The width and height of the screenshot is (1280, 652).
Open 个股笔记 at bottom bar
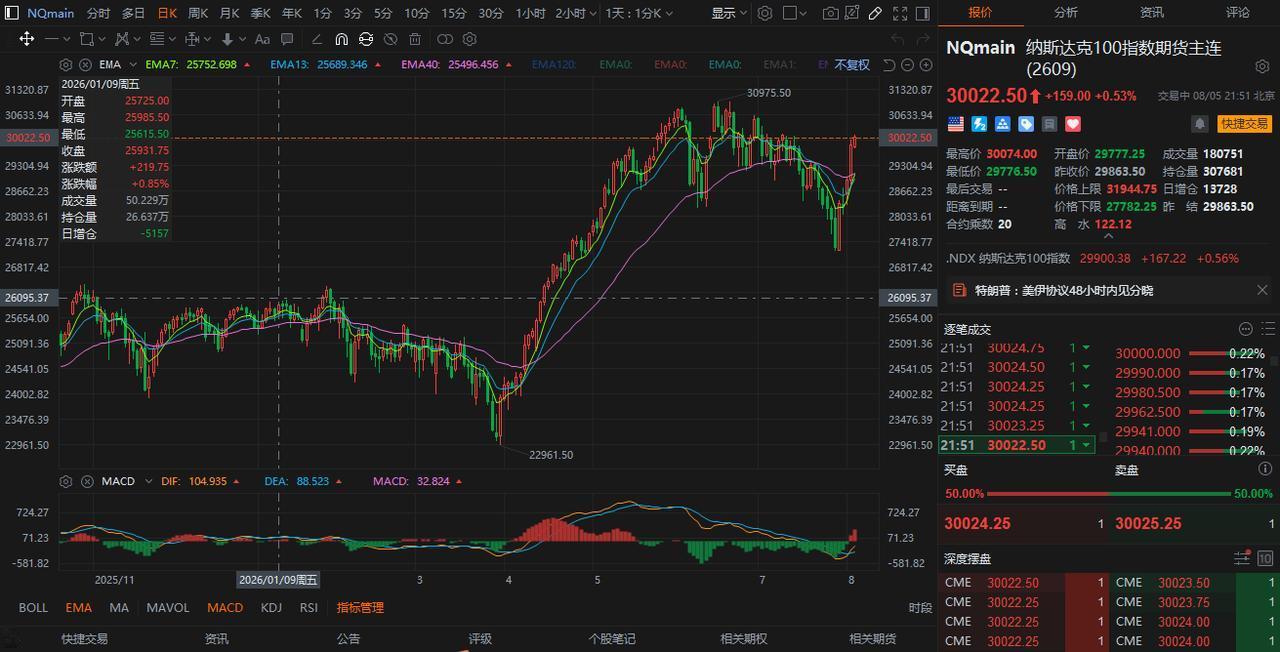pyautogui.click(x=612, y=638)
